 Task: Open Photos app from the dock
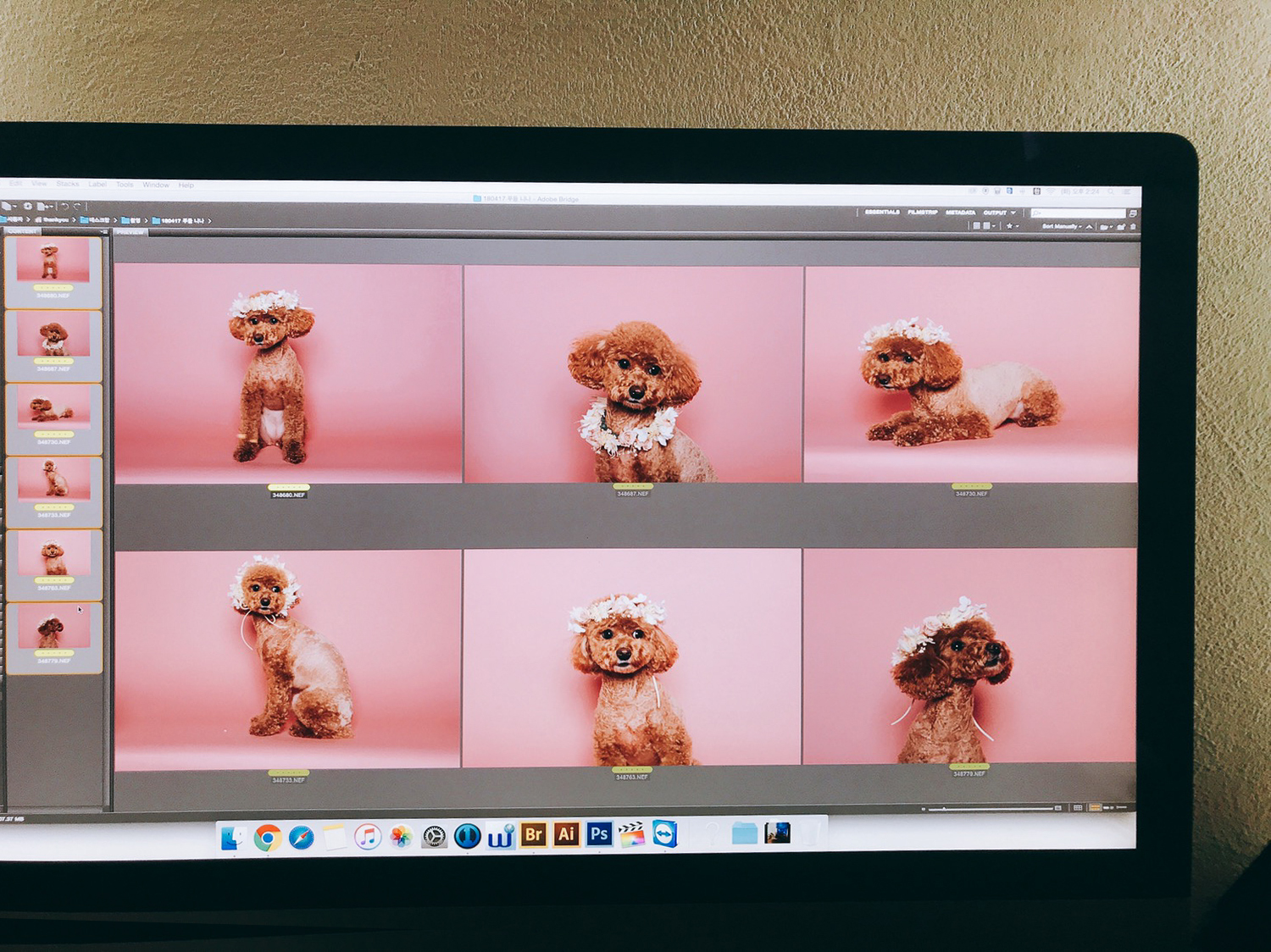pyautogui.click(x=400, y=837)
